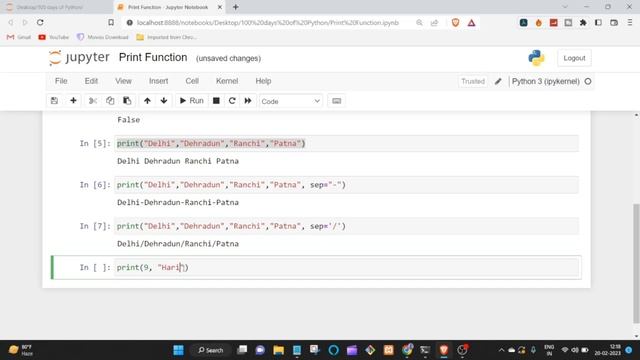Click the unsaved changes status text

point(228,58)
